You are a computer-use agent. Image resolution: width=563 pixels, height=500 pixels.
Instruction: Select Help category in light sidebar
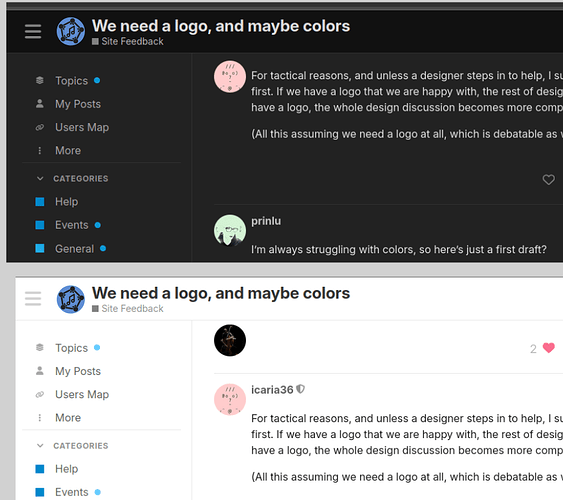click(66, 469)
